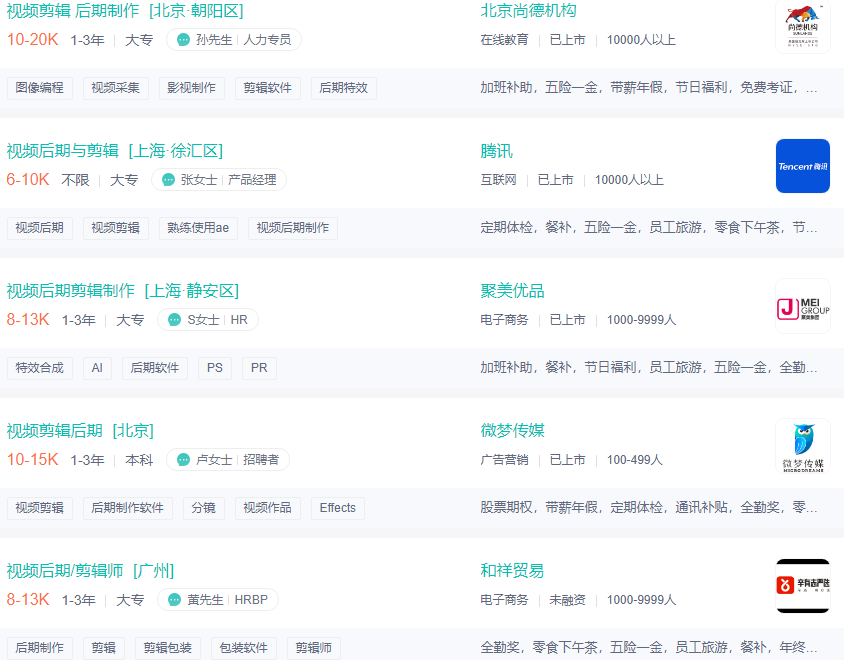
Task: Select the 后期软件 skill tag
Action: tap(155, 368)
